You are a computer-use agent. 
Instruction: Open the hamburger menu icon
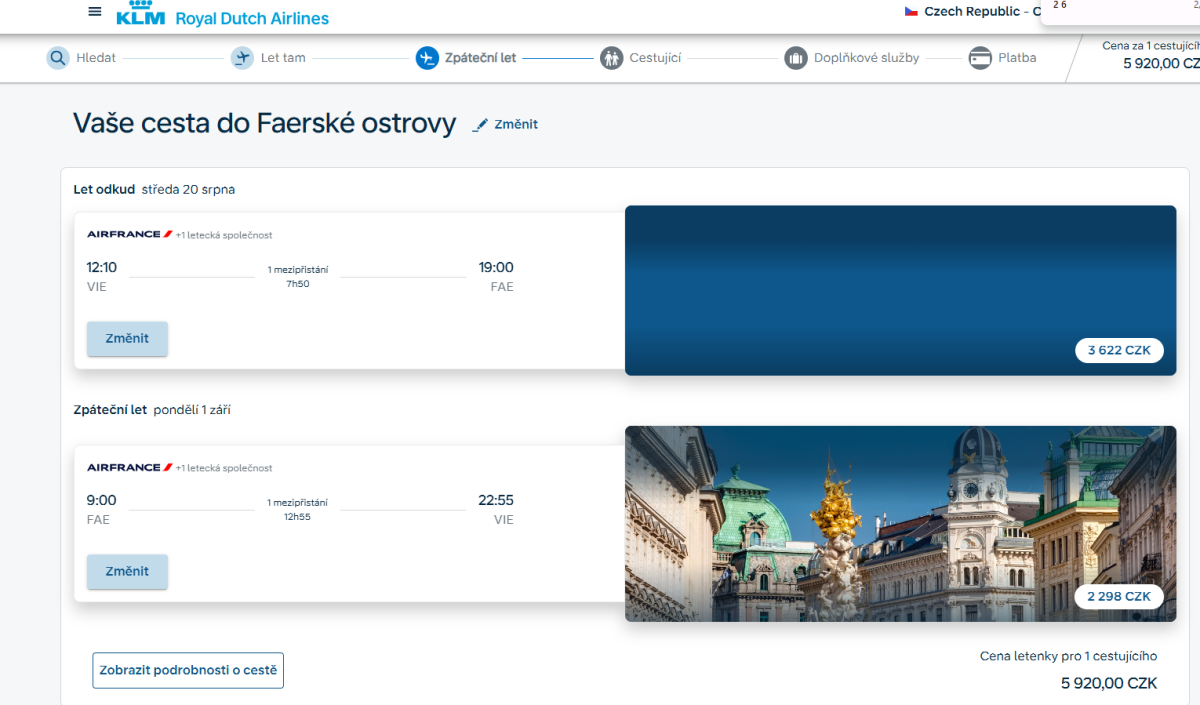pos(95,12)
